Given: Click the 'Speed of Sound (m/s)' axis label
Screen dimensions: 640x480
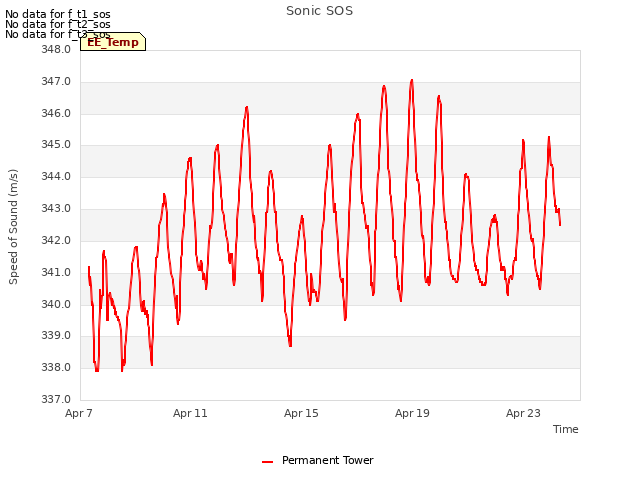Looking at the screenshot, I should (x=13, y=227).
